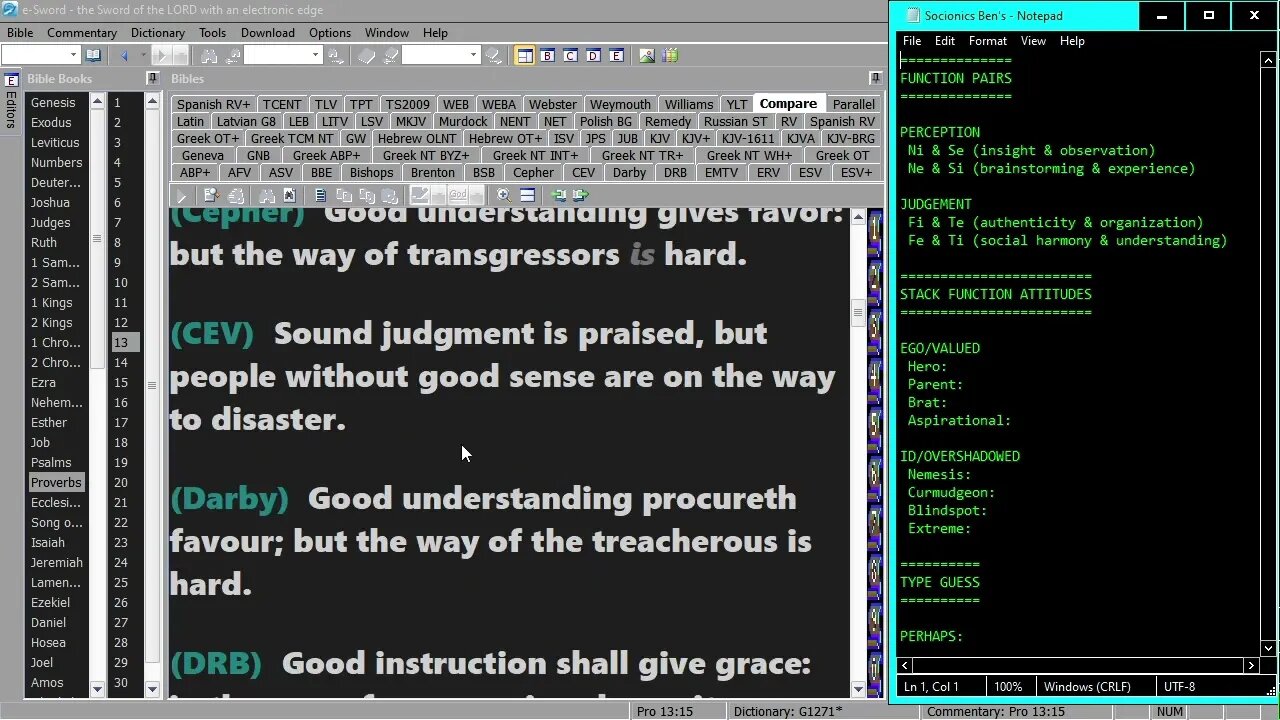Select the Cepher Bible tab
This screenshot has height=720, width=1280.
point(533,172)
